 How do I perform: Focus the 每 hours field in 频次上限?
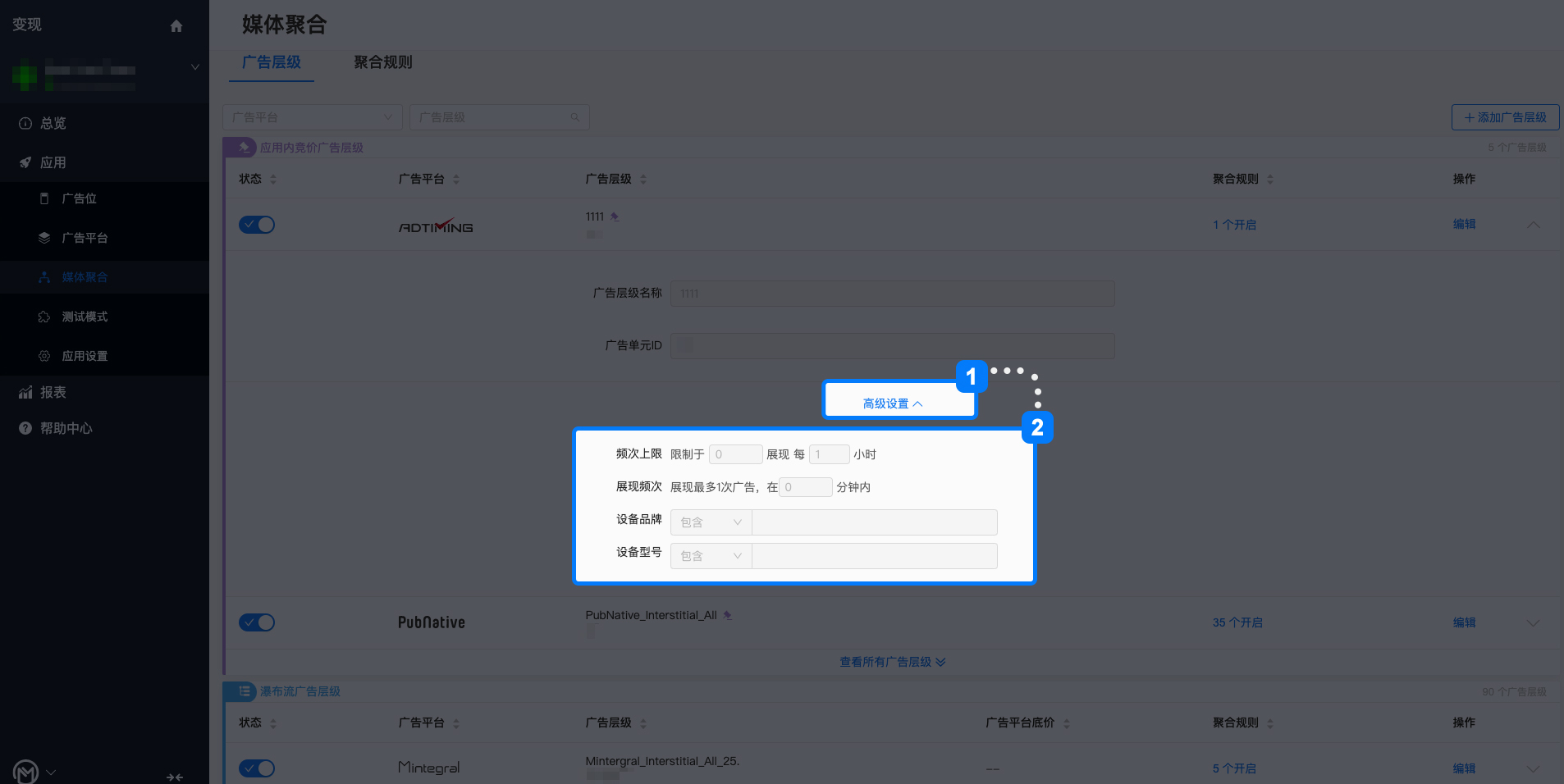[x=830, y=454]
